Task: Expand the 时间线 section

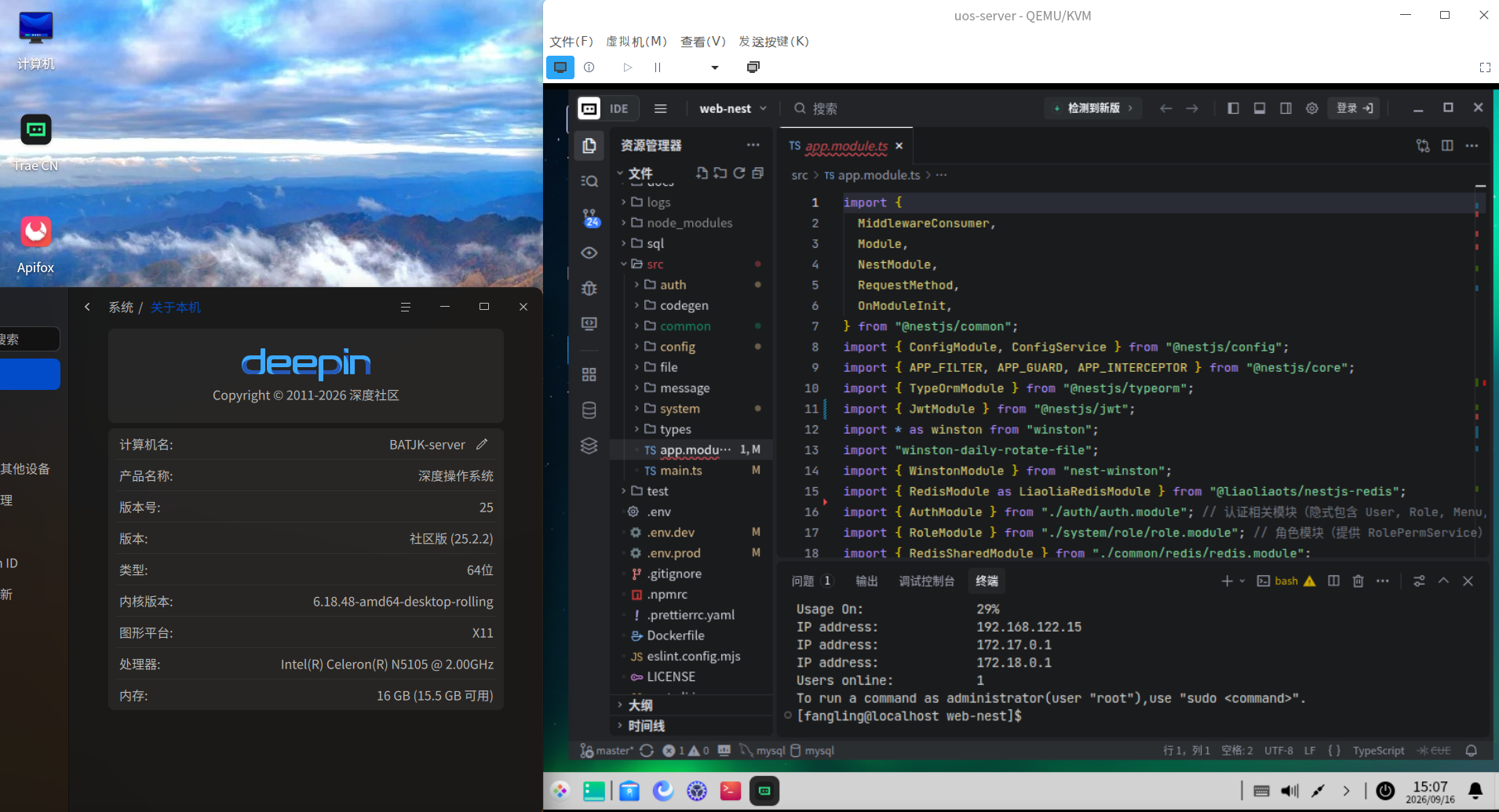Action: click(646, 726)
